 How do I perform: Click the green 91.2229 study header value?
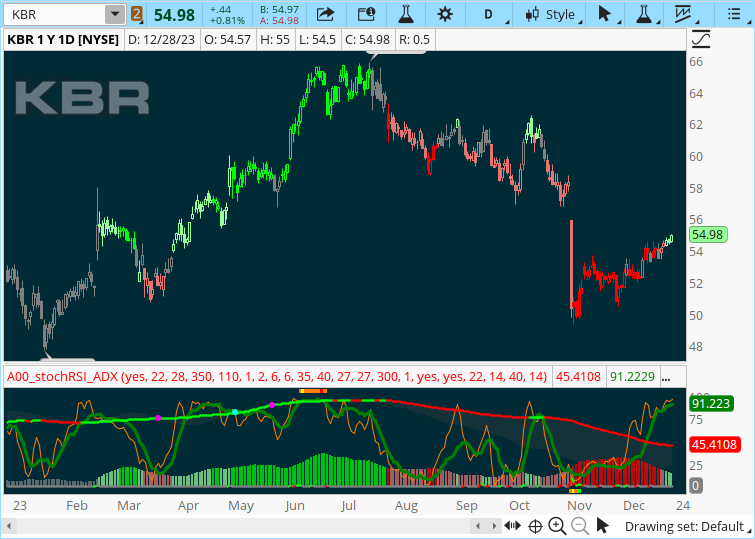point(632,376)
